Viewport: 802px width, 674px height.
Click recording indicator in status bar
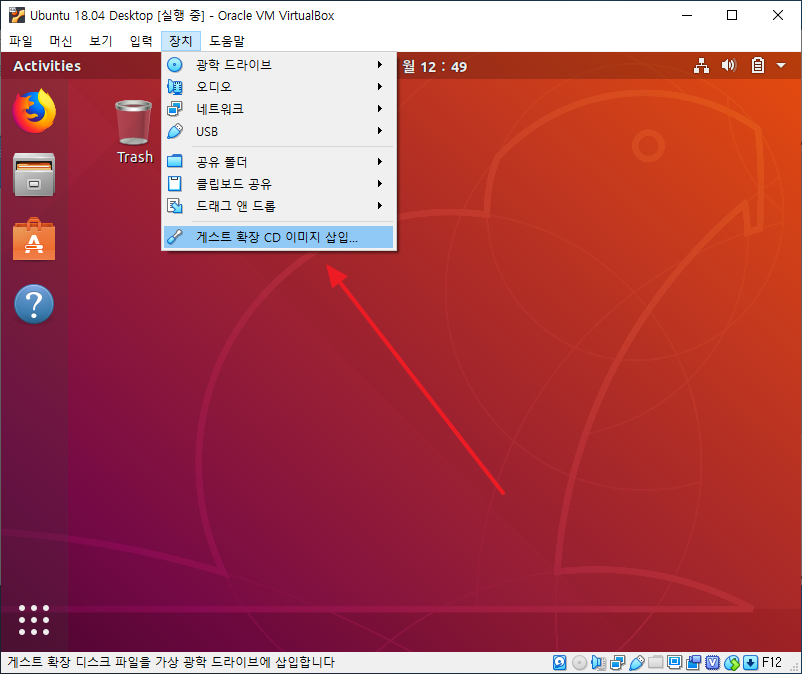point(694,663)
